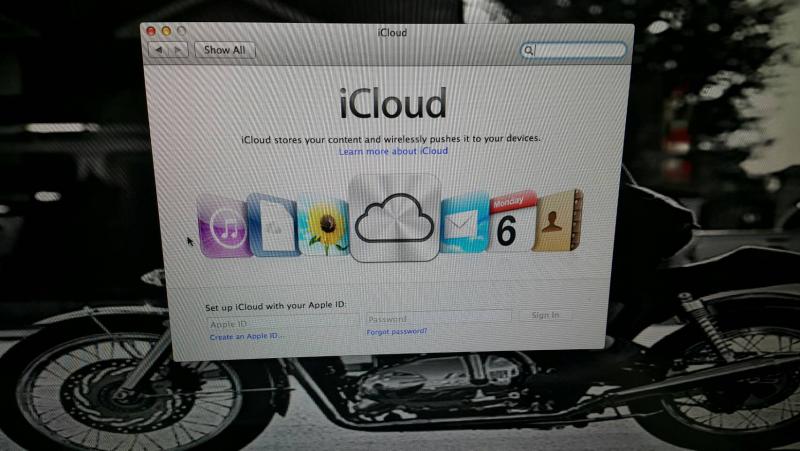Screen dimensions: 800x451
Task: Close the iCloud preferences window
Action: 153,33
